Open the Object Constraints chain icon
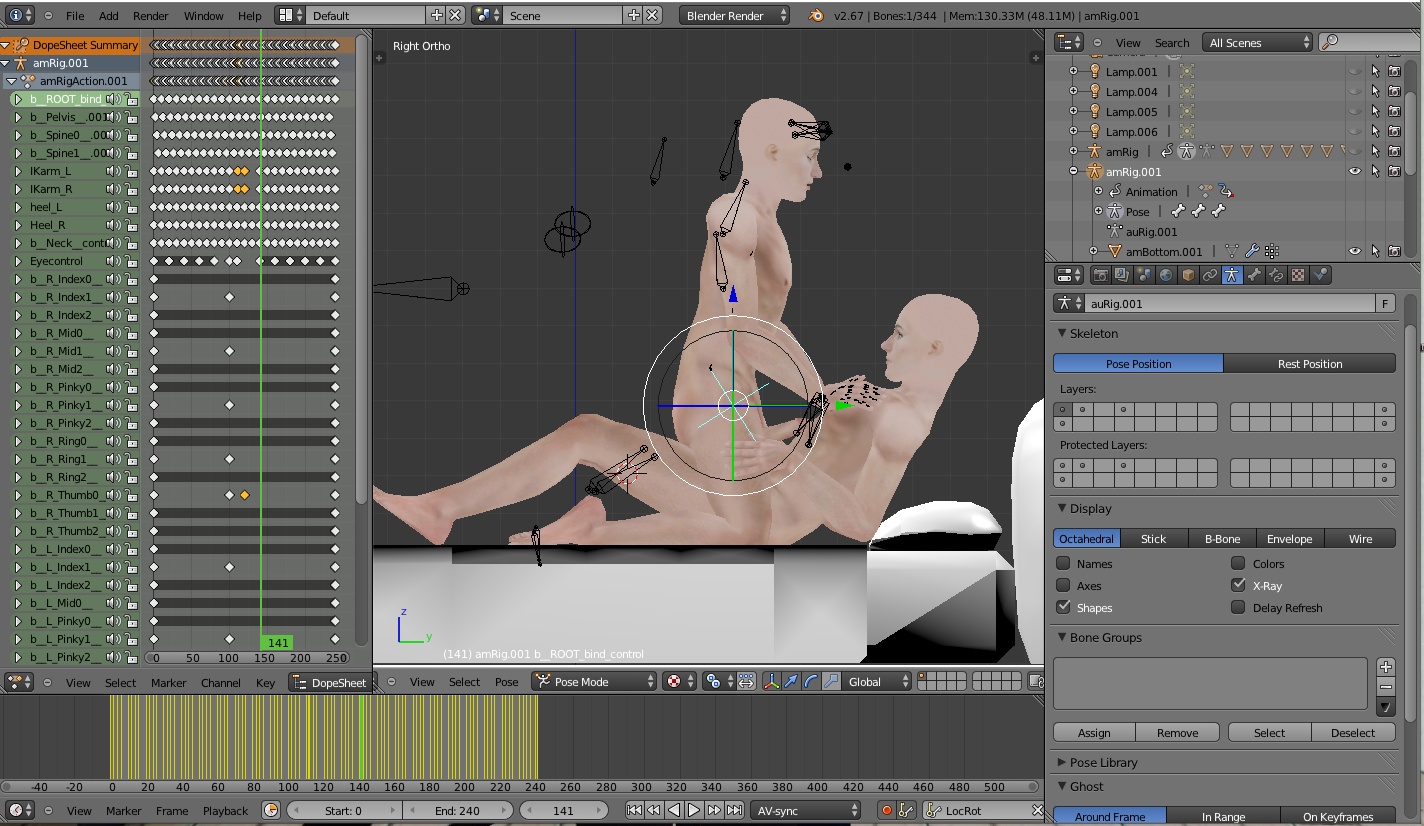1424x826 pixels. (x=1211, y=275)
